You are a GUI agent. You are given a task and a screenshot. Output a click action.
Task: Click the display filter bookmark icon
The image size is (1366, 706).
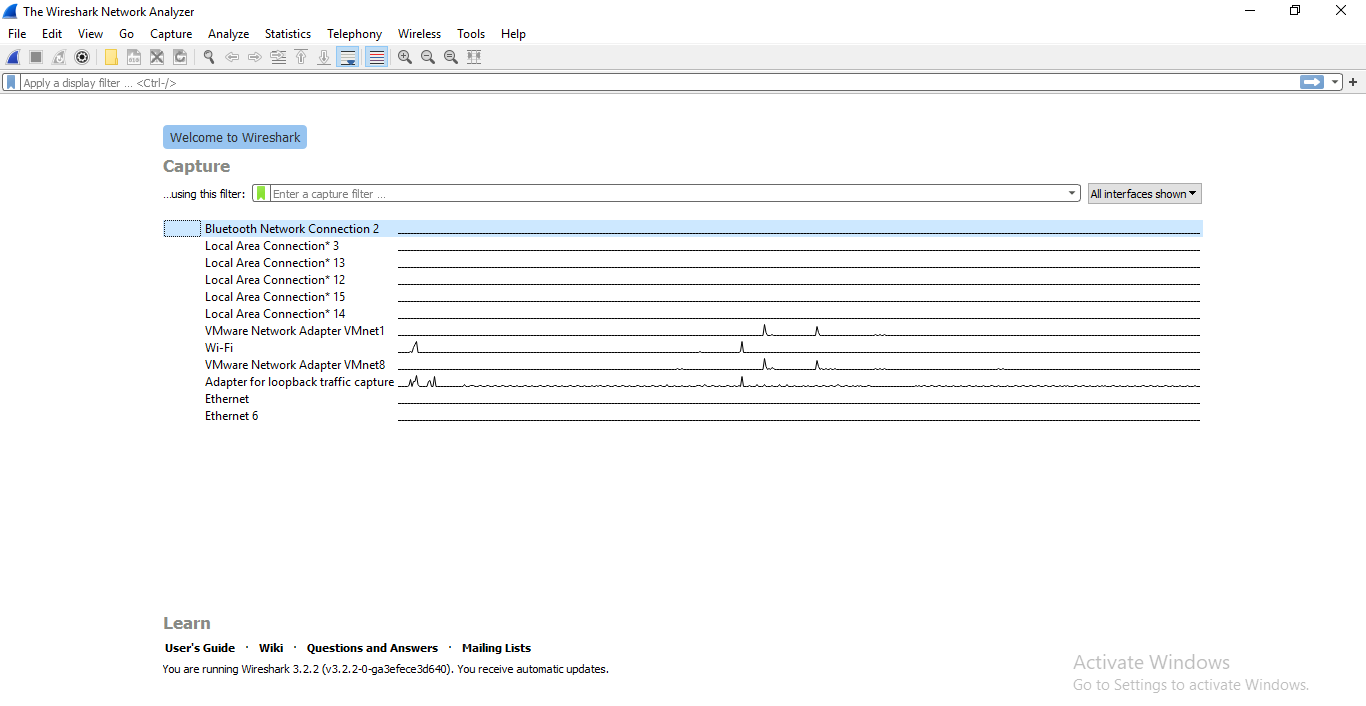(11, 83)
